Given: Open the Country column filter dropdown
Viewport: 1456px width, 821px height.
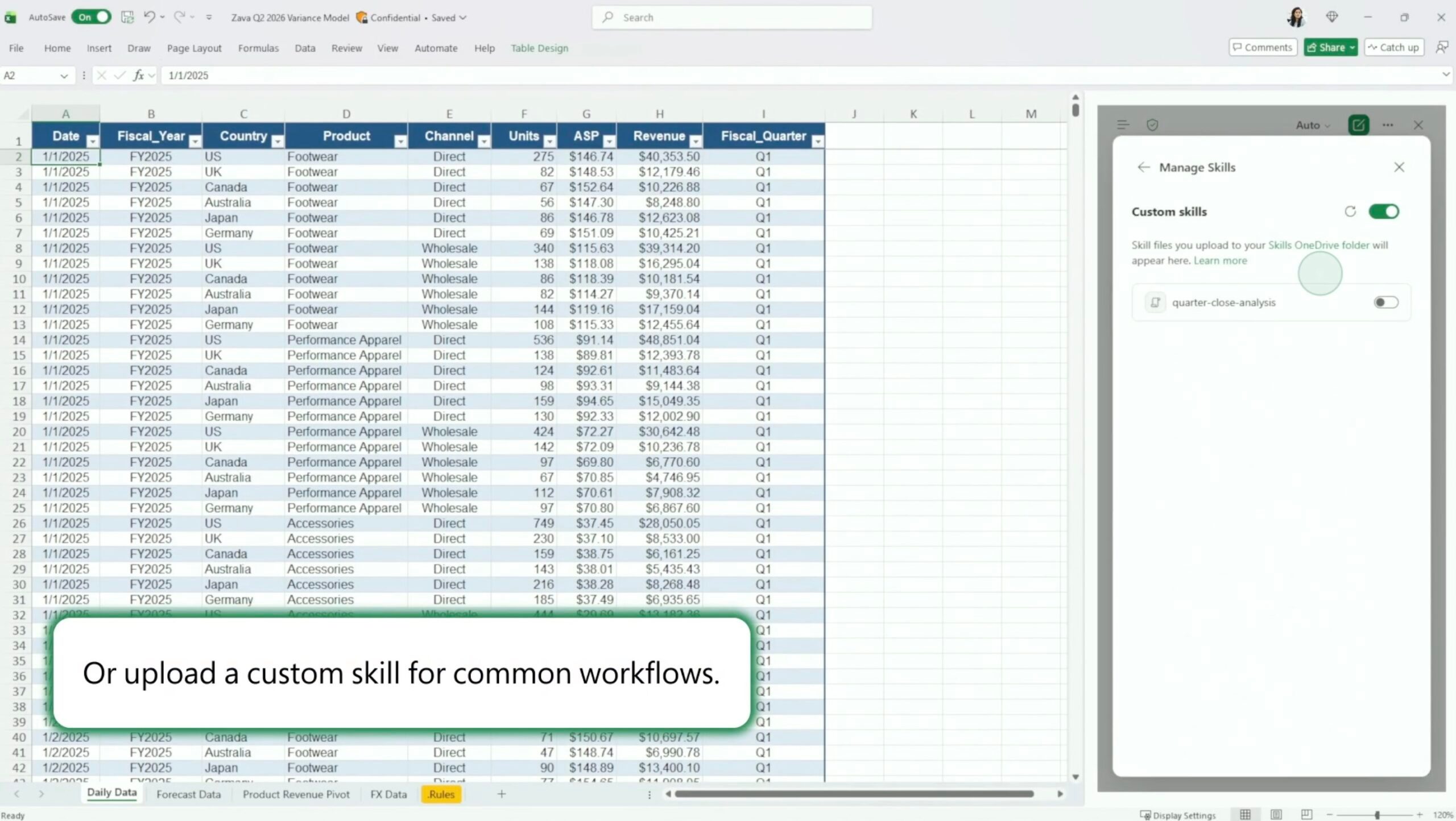Looking at the screenshot, I should (x=277, y=141).
